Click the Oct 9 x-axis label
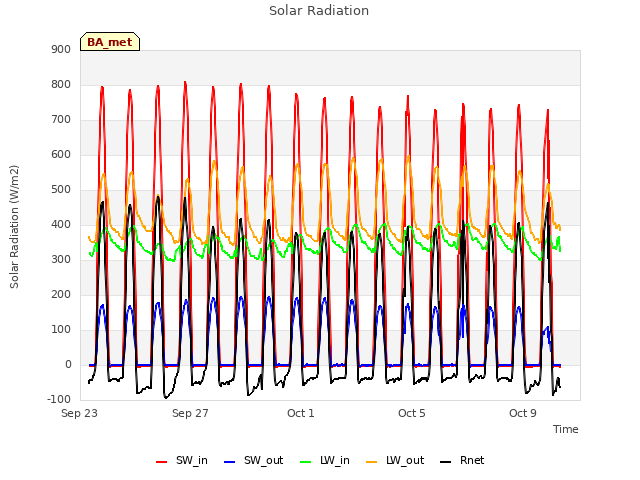 pos(522,413)
